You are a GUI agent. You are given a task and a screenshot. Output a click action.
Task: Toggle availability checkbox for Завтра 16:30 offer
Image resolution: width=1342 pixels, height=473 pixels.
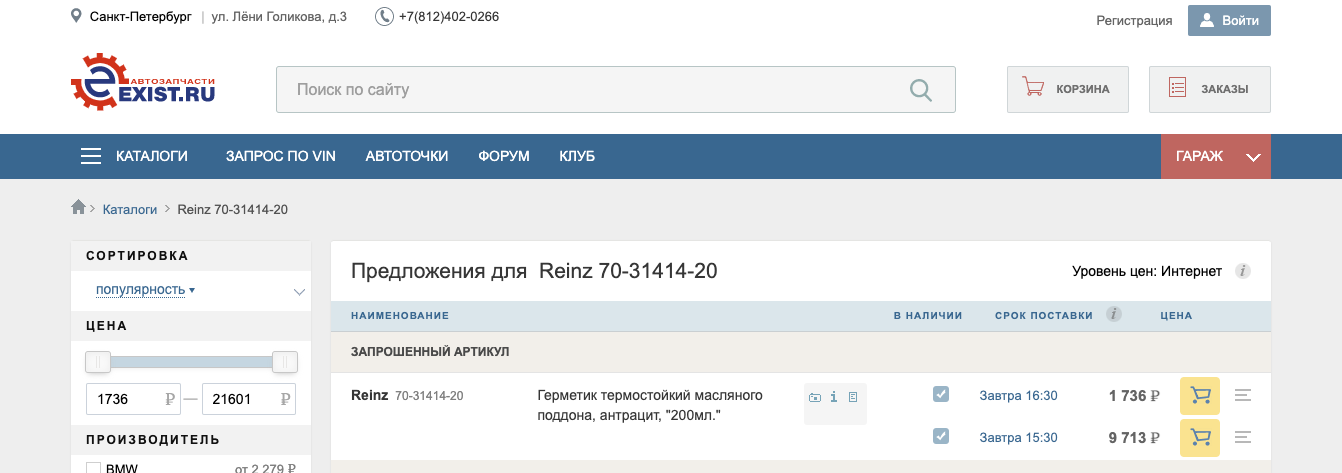[941, 394]
